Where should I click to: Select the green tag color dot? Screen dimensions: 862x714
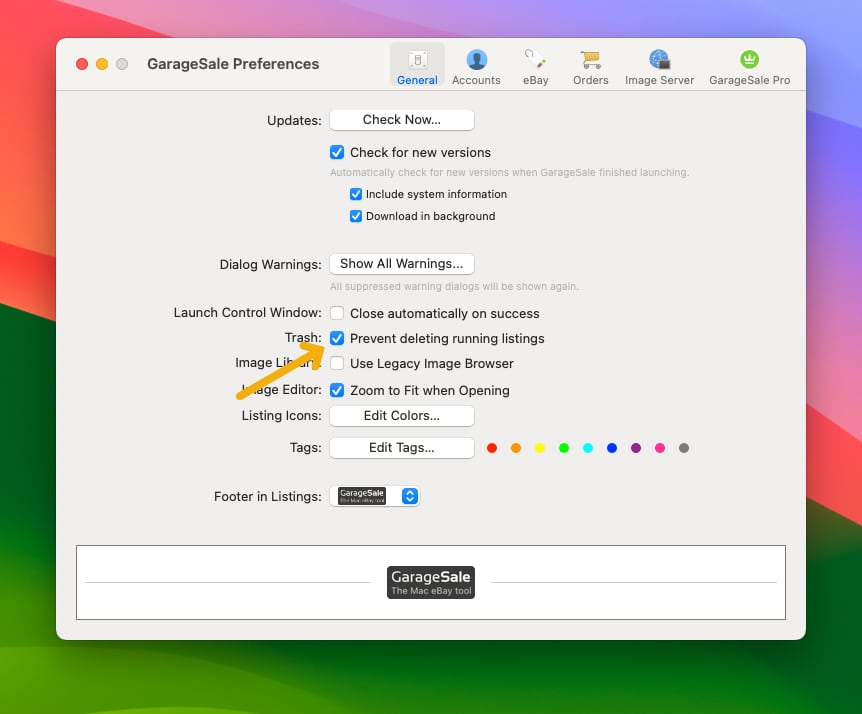coord(563,448)
